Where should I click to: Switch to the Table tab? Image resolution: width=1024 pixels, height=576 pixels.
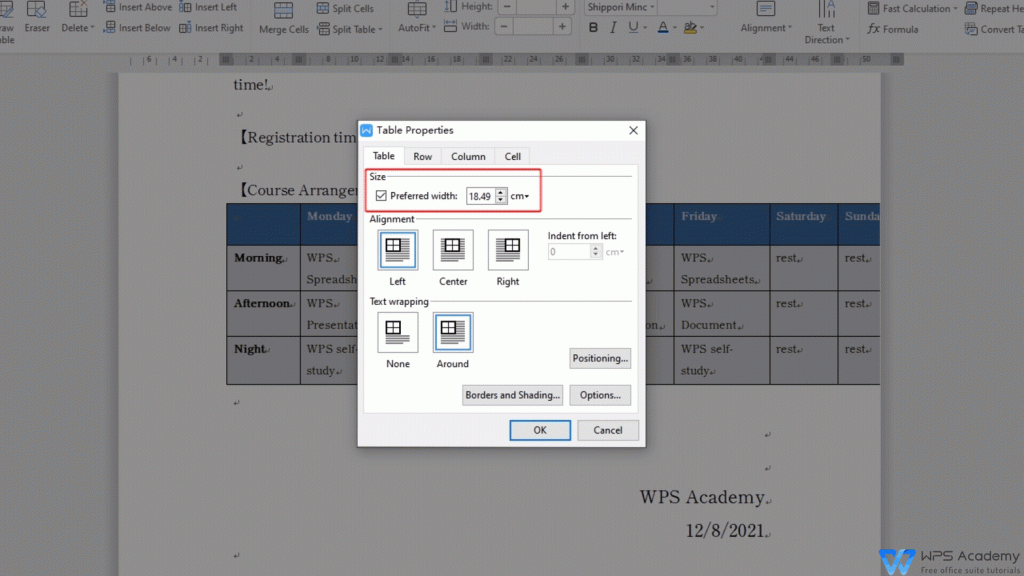tap(383, 156)
